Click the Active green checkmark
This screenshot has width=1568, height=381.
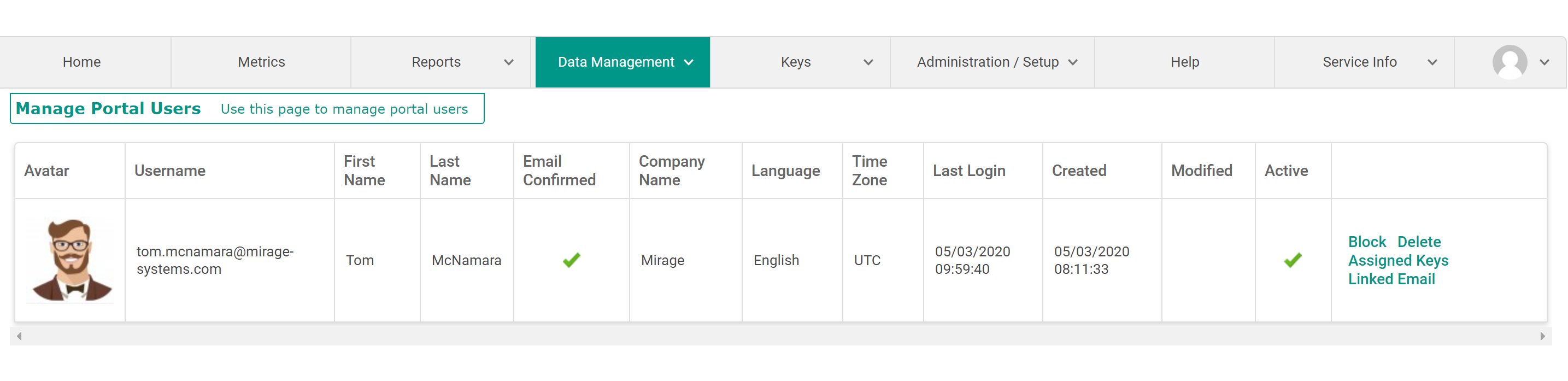[1292, 260]
